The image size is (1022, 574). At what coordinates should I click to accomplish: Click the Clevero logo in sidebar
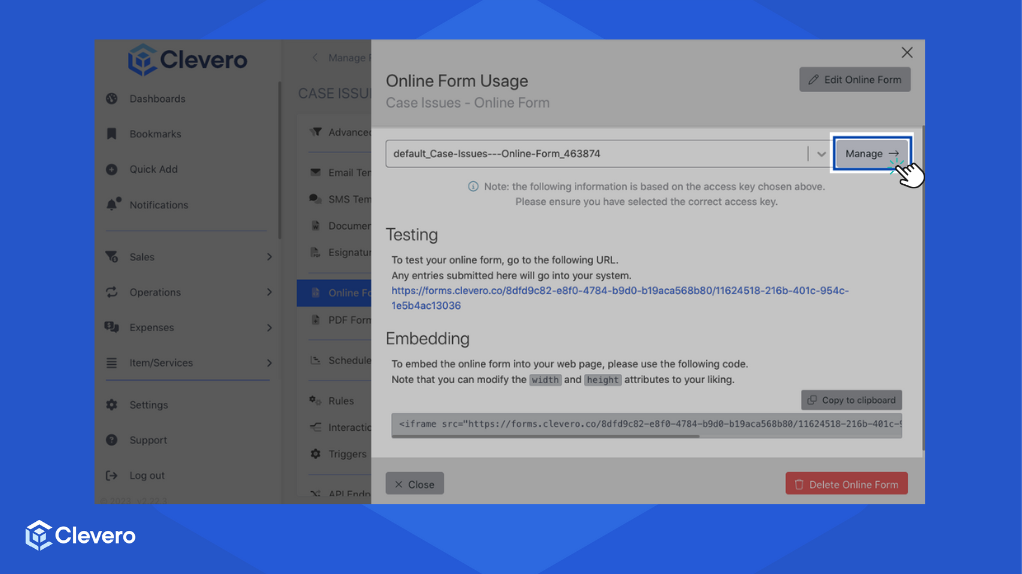(x=188, y=60)
